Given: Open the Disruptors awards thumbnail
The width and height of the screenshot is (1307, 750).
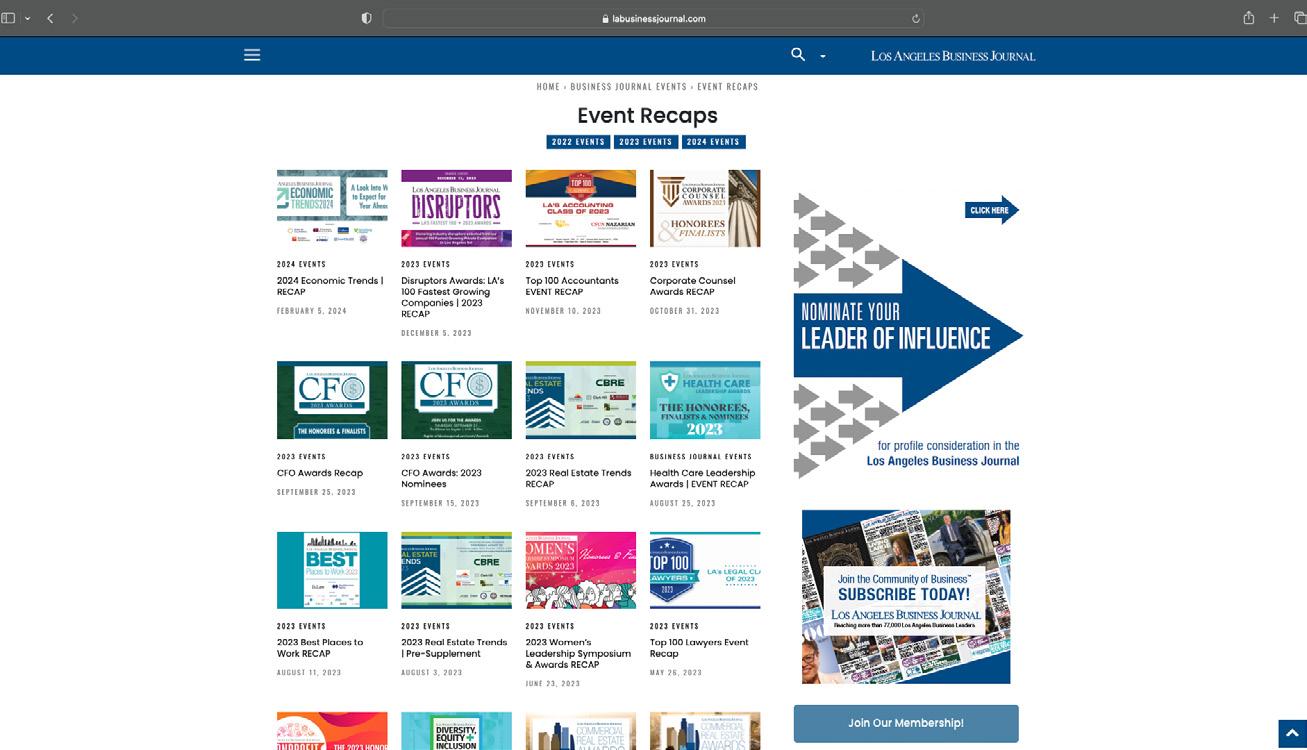Looking at the screenshot, I should pos(456,208).
